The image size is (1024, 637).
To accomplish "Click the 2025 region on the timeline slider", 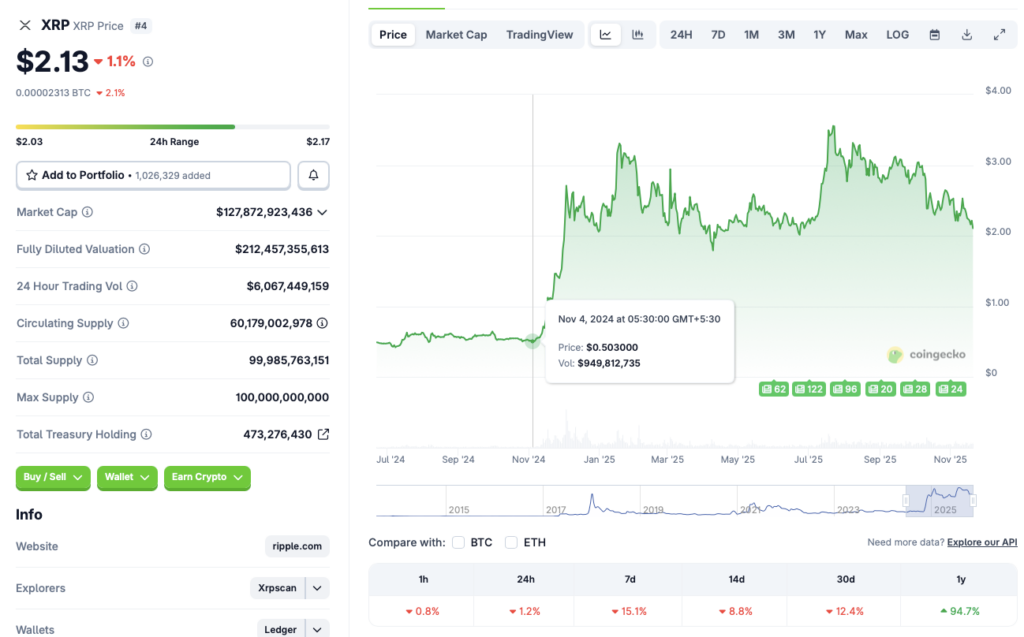I will [941, 503].
